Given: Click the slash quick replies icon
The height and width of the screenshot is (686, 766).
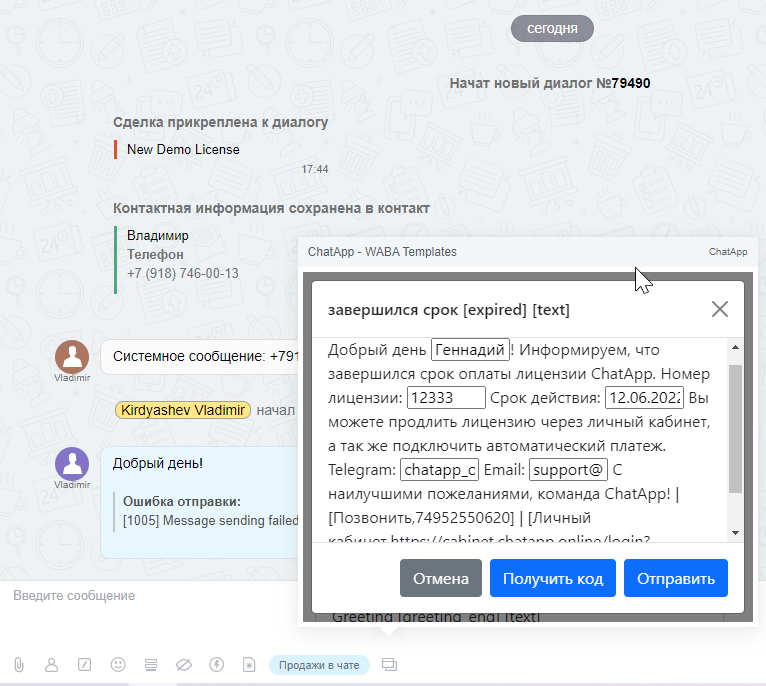Looking at the screenshot, I should point(85,665).
